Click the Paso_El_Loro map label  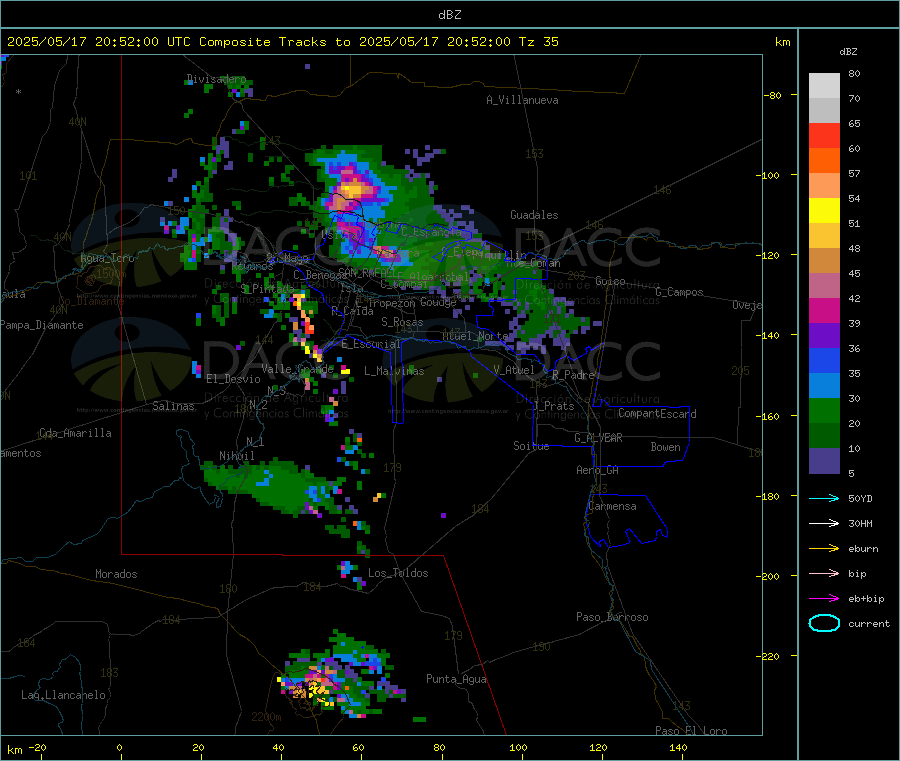(x=691, y=731)
